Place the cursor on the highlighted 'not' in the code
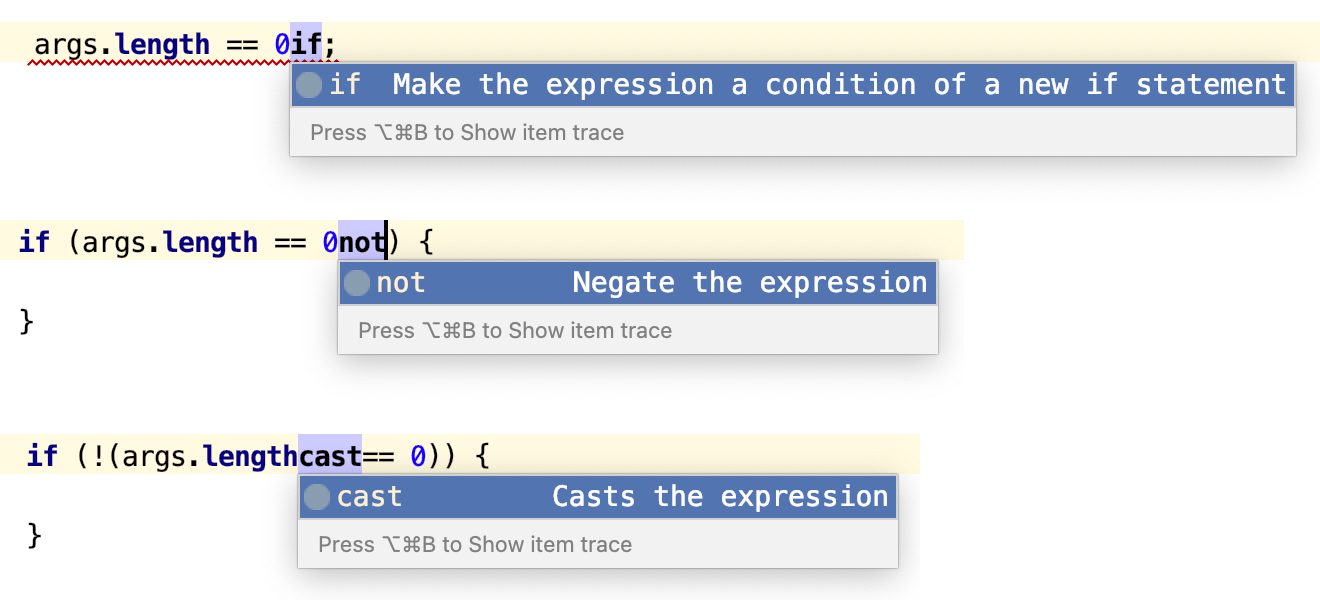 pyautogui.click(x=361, y=243)
